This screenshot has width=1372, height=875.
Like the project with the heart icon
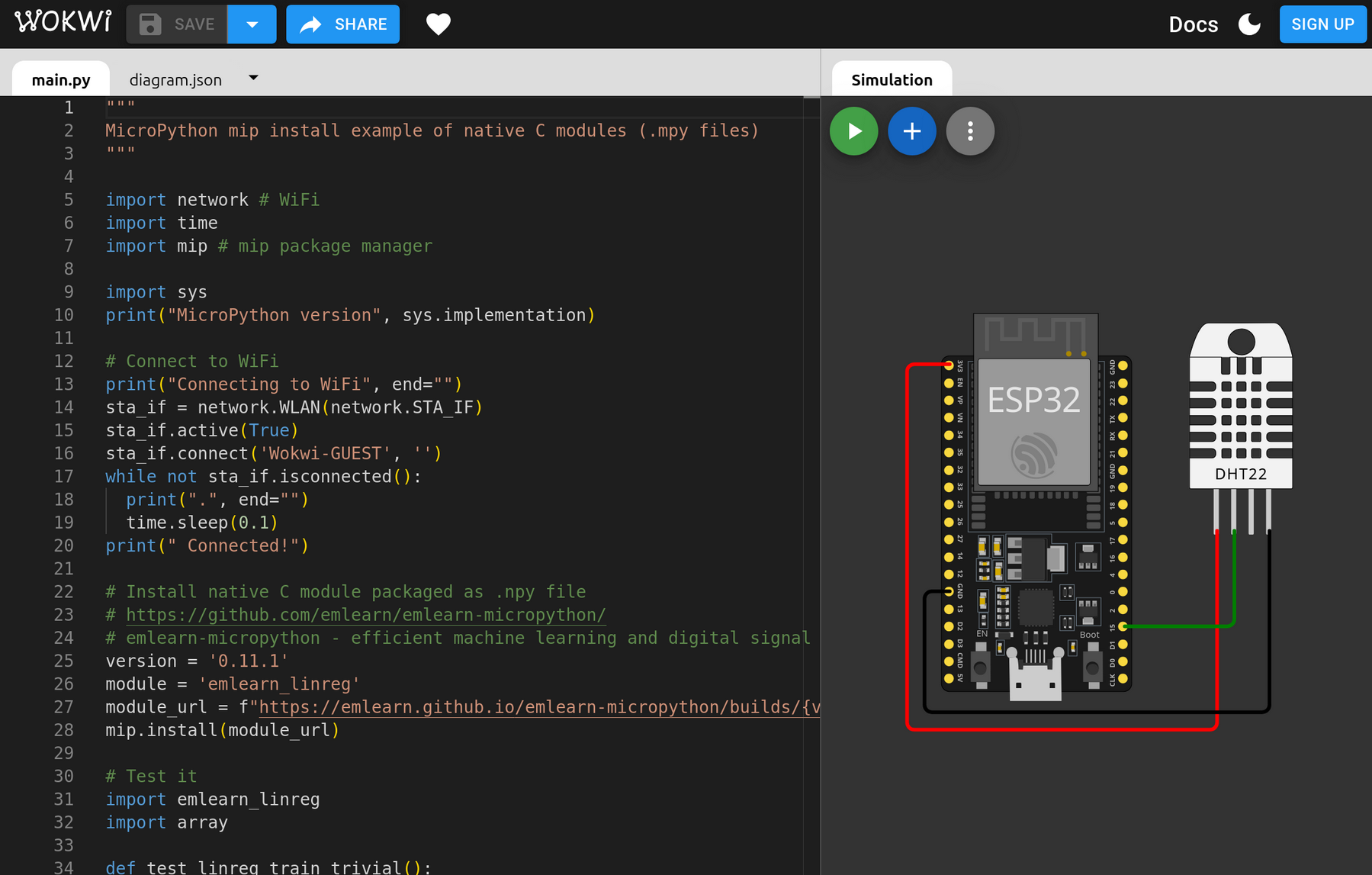click(438, 24)
